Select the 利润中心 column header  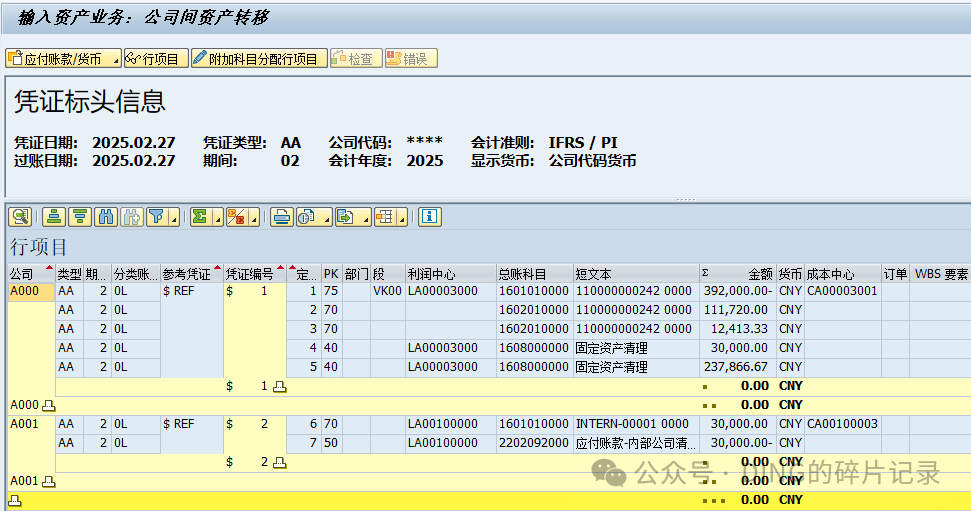(450, 274)
